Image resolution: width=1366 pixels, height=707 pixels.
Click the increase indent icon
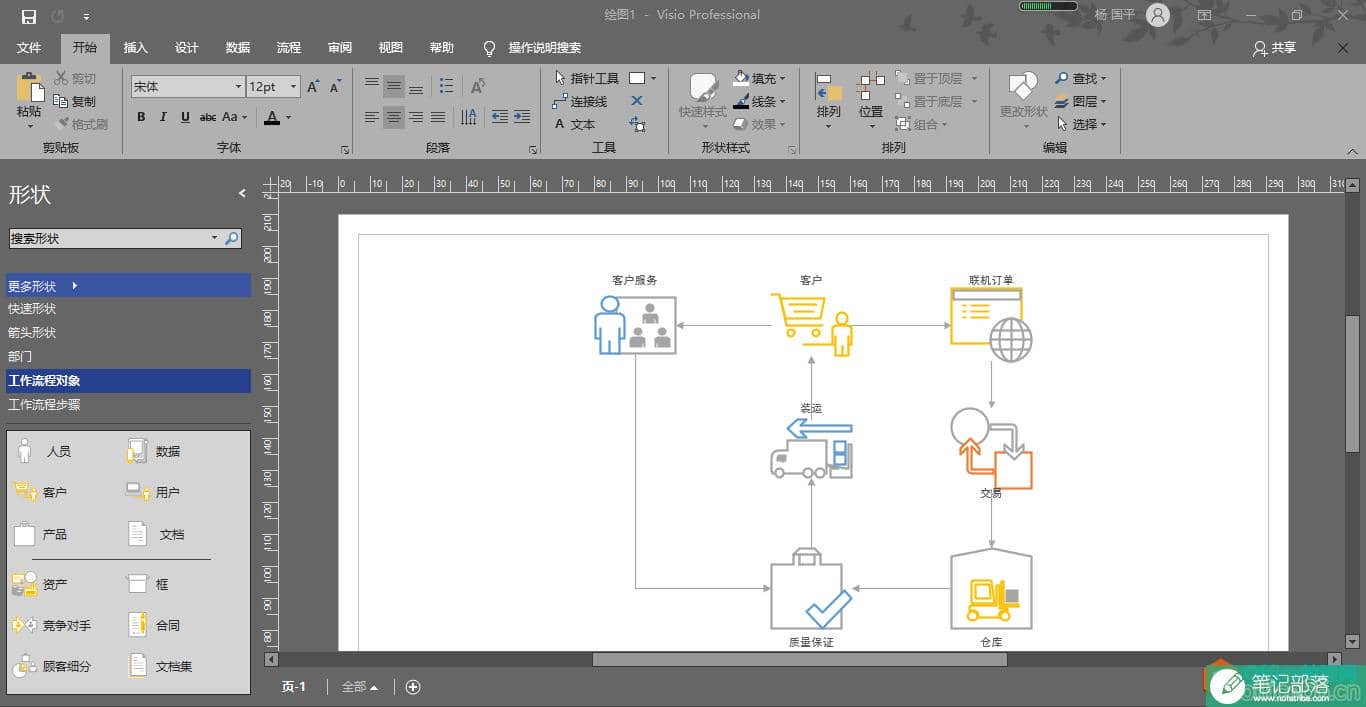point(521,117)
